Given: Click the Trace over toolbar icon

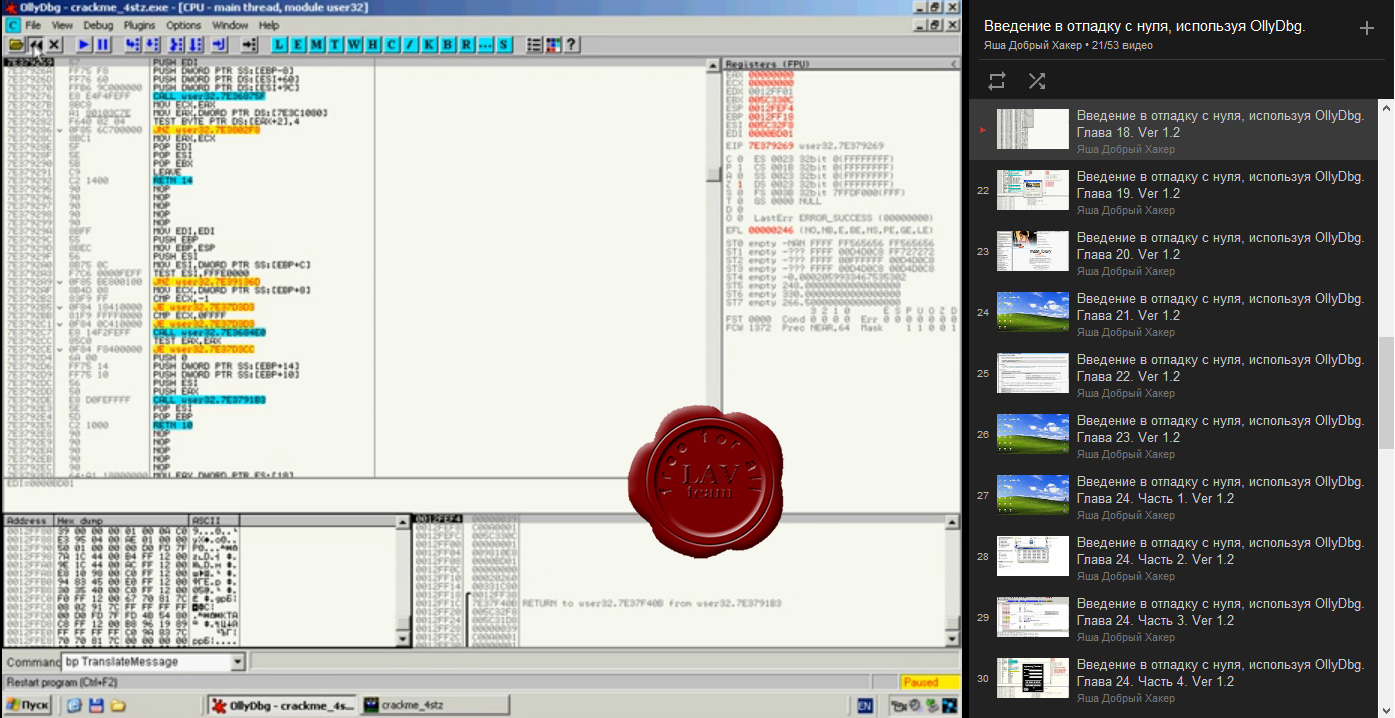Looking at the screenshot, I should pyautogui.click(x=195, y=44).
